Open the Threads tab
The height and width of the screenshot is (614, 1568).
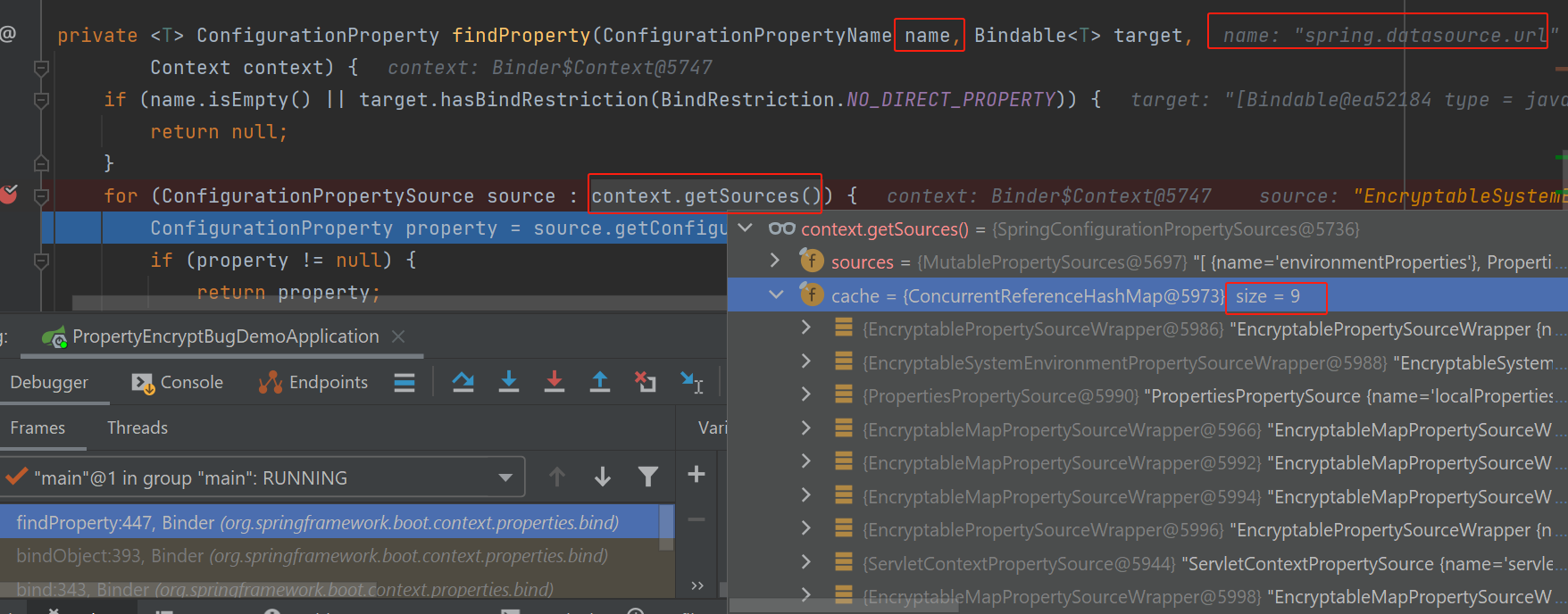coord(138,427)
